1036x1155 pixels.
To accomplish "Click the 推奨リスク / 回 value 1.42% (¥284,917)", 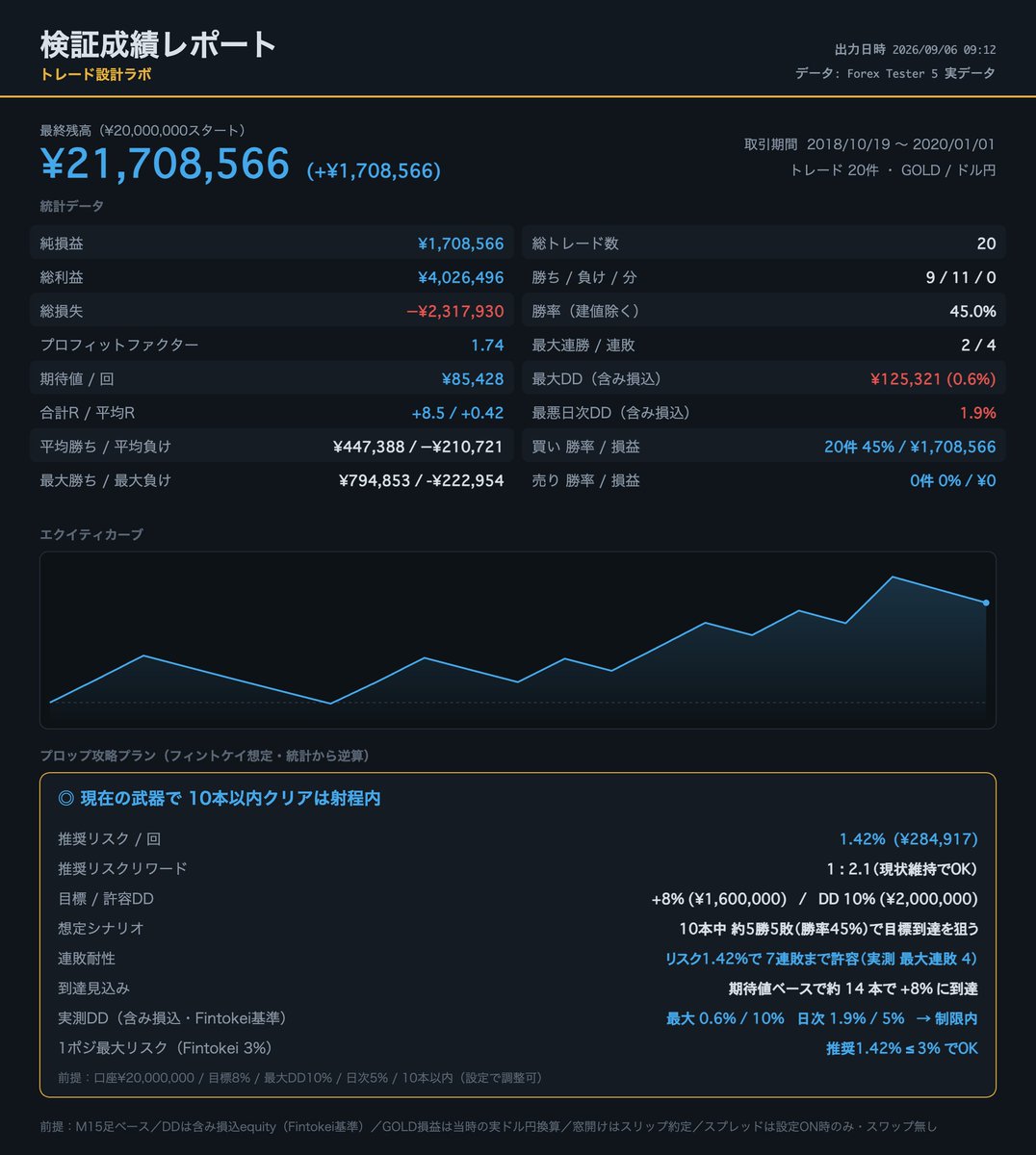I will [x=908, y=839].
